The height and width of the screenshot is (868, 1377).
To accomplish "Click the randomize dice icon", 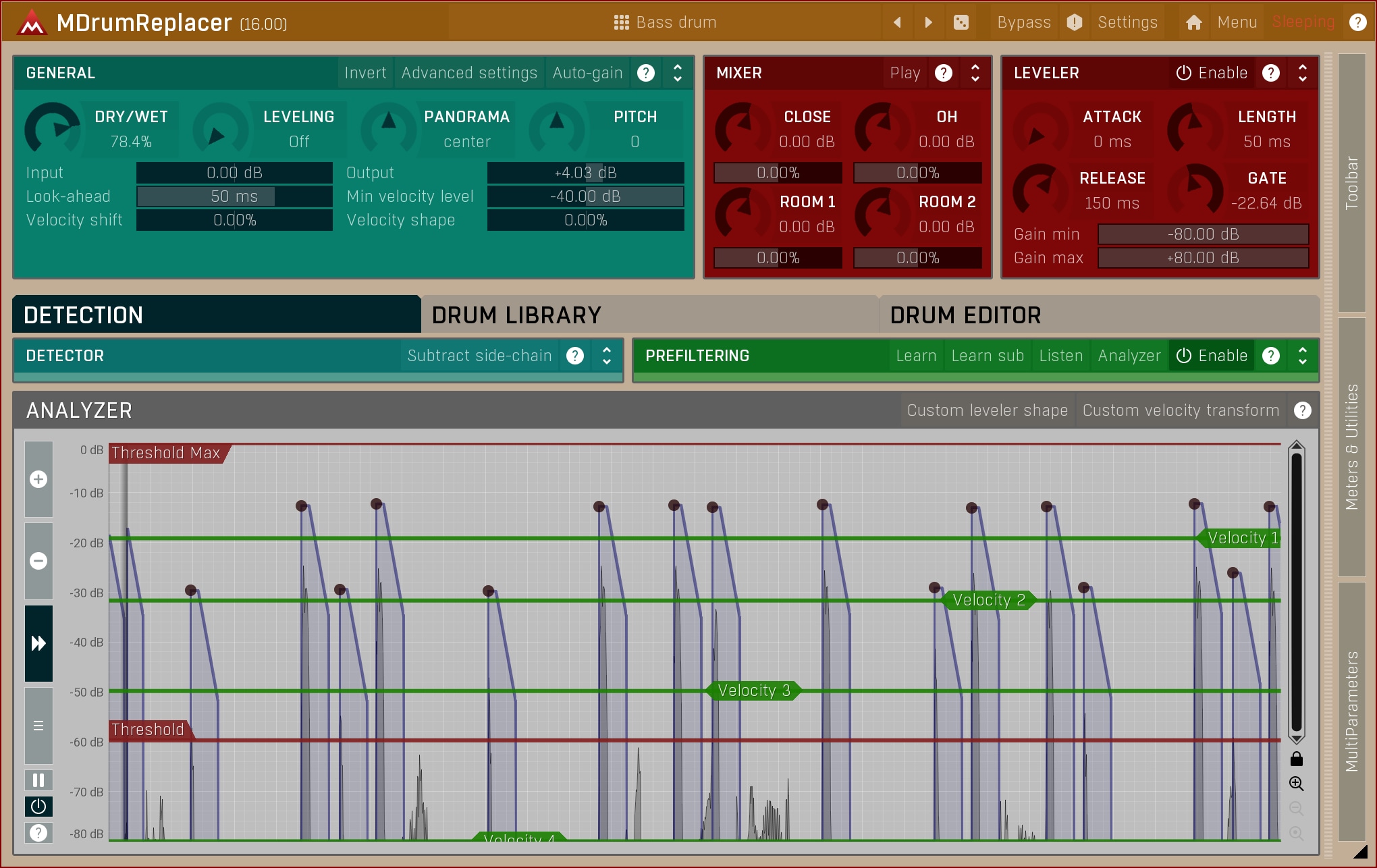I will [961, 22].
